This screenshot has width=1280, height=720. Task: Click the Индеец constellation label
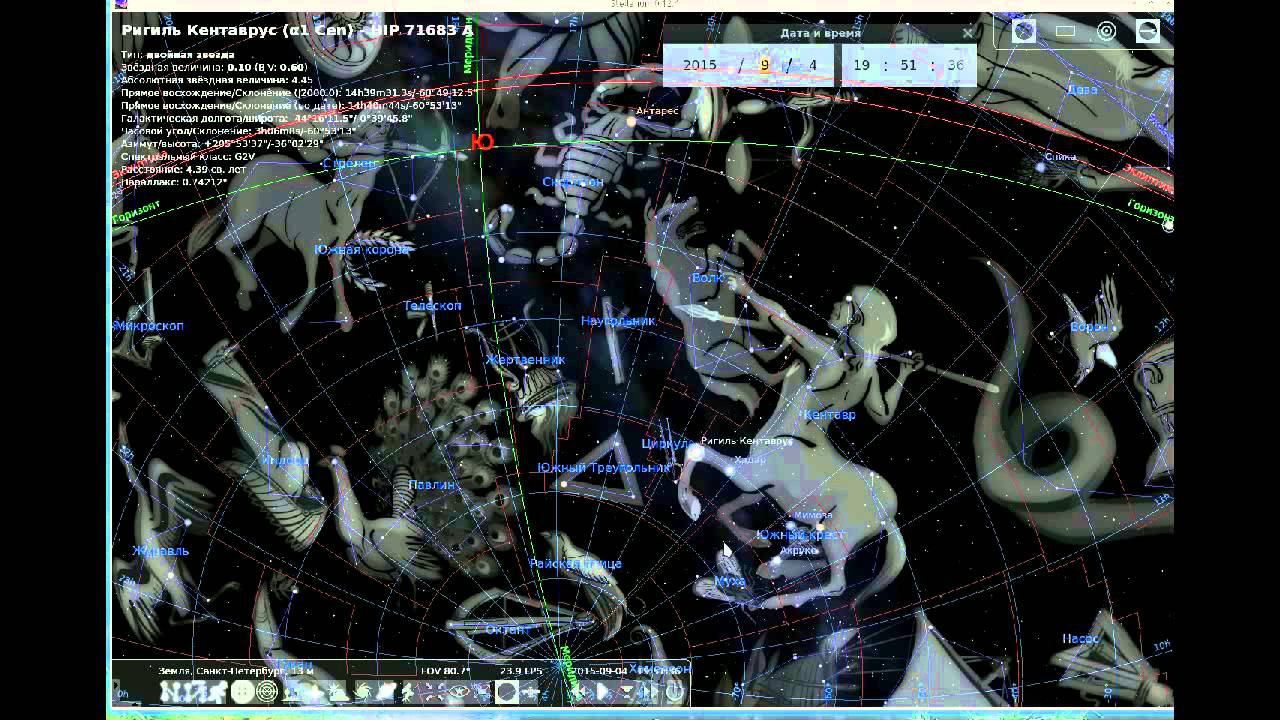[x=284, y=461]
